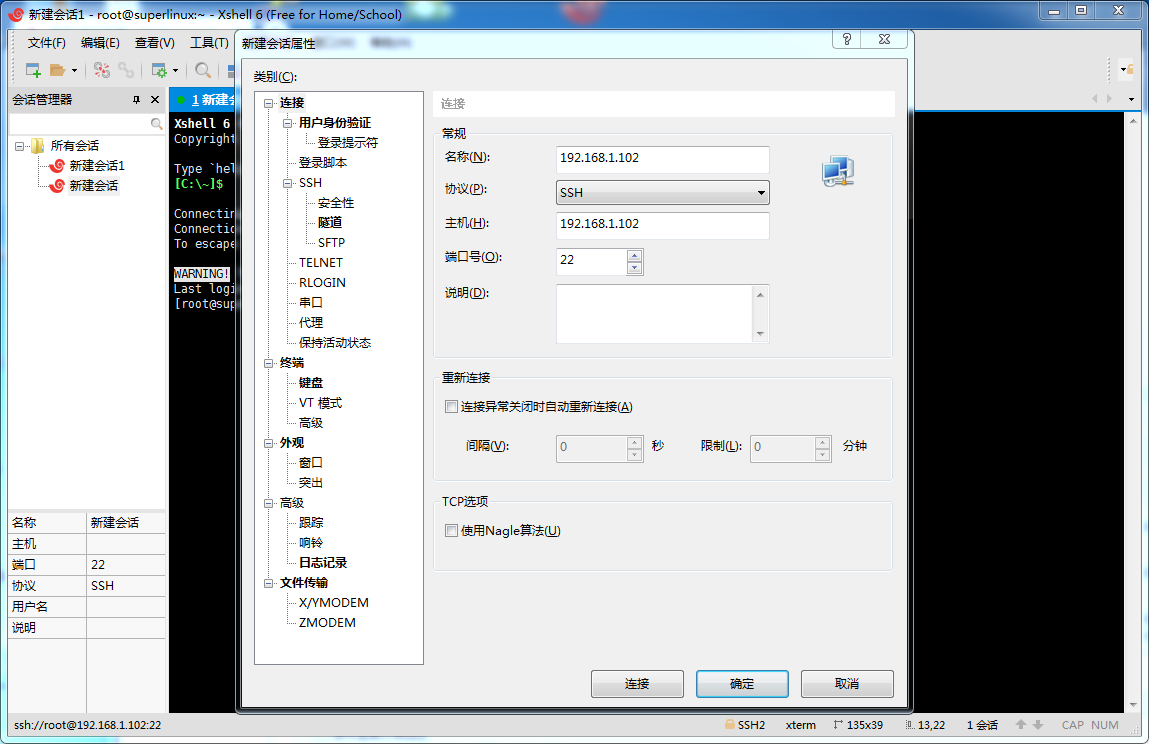Click the Session Manager search field

point(79,124)
